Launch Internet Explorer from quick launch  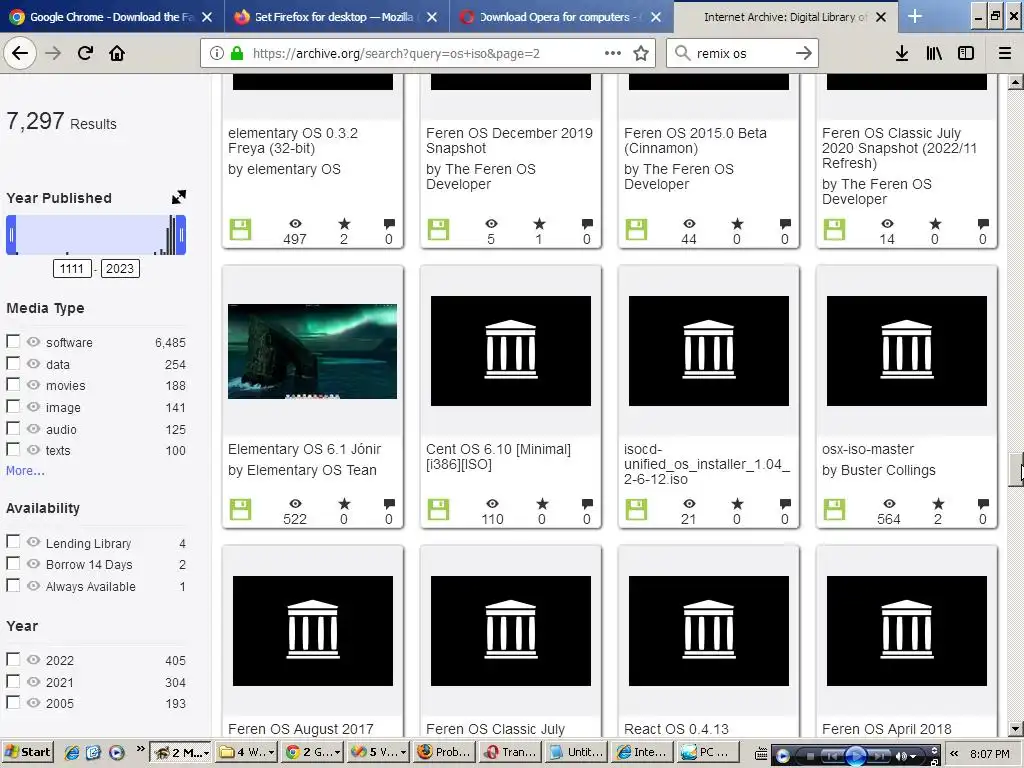click(72, 752)
